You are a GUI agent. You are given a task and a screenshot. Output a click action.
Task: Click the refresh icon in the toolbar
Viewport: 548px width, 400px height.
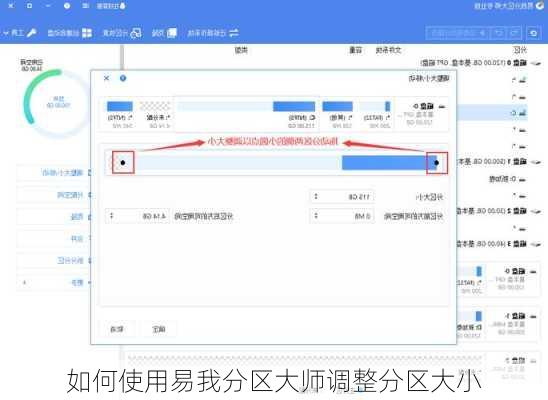coord(534,33)
